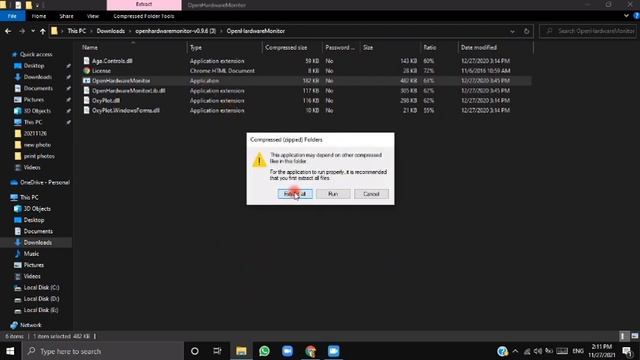Viewport: 640px width, 360px height.
Task: Open the File ribbon tab
Action: tap(12, 16)
